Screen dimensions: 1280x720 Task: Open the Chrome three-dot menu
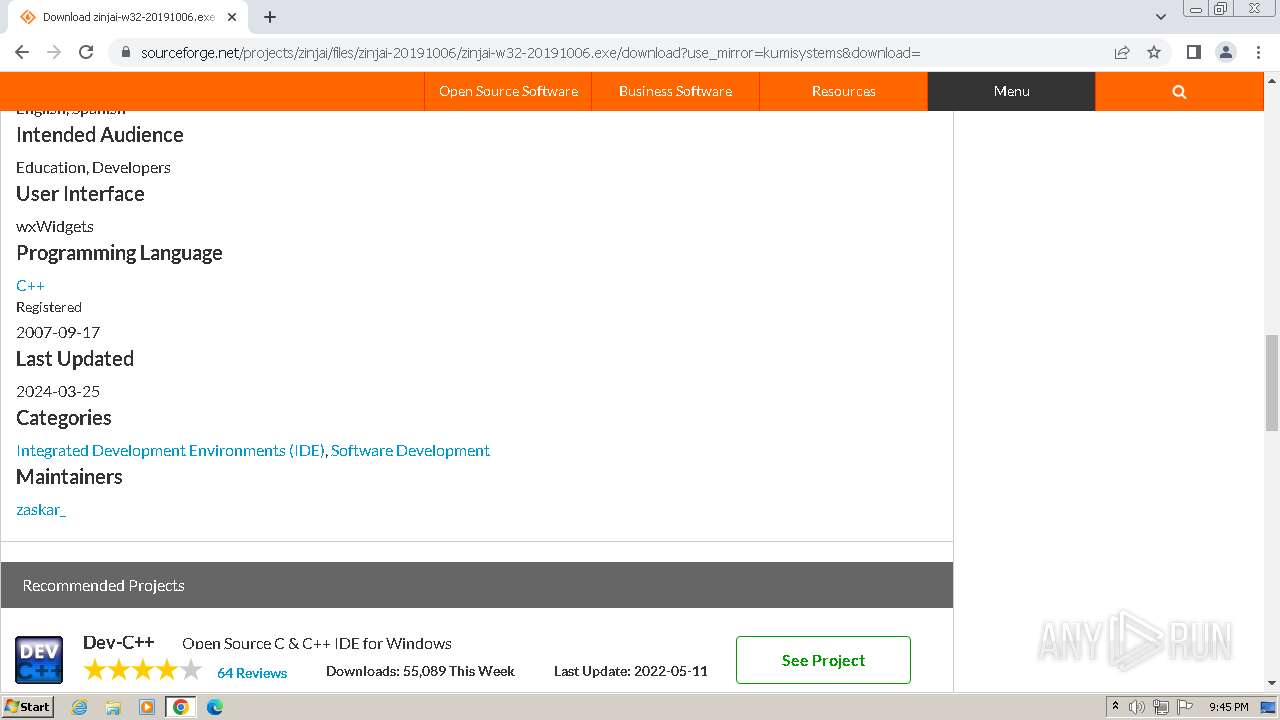(x=1257, y=52)
